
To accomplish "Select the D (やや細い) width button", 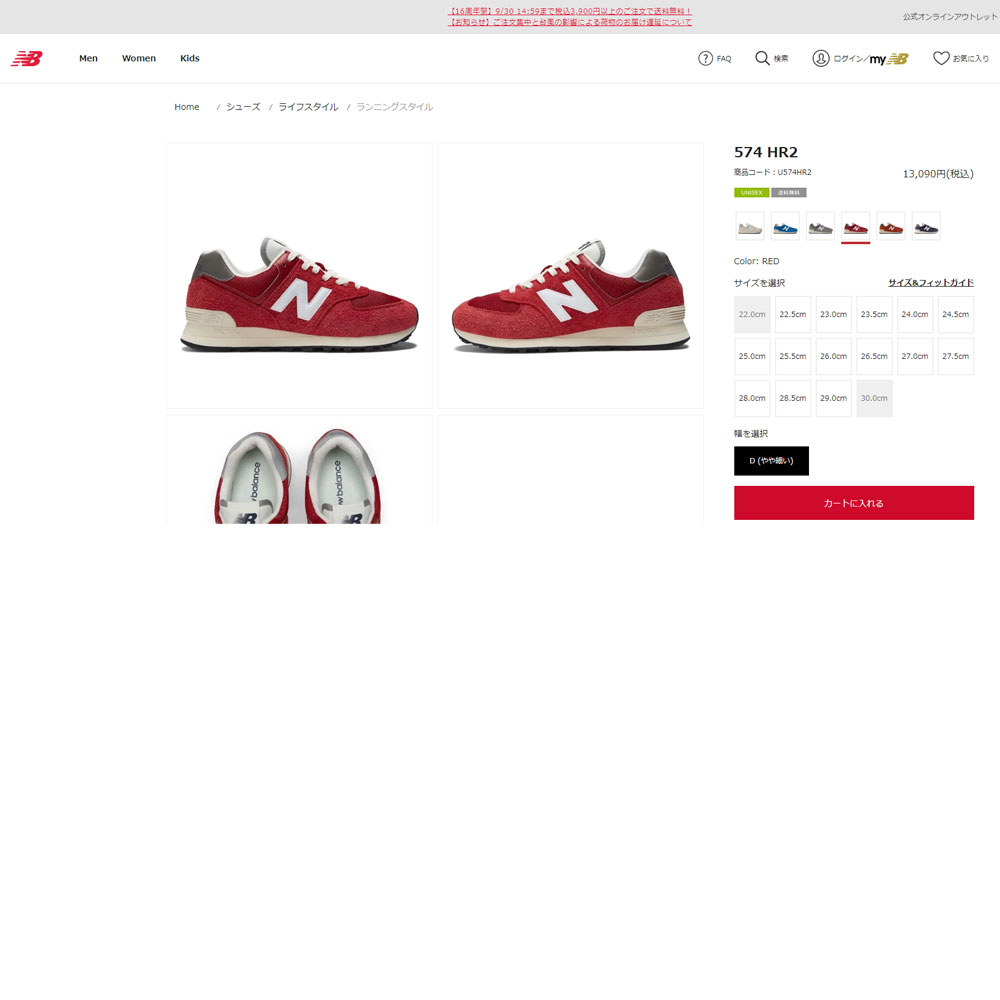I will (771, 461).
